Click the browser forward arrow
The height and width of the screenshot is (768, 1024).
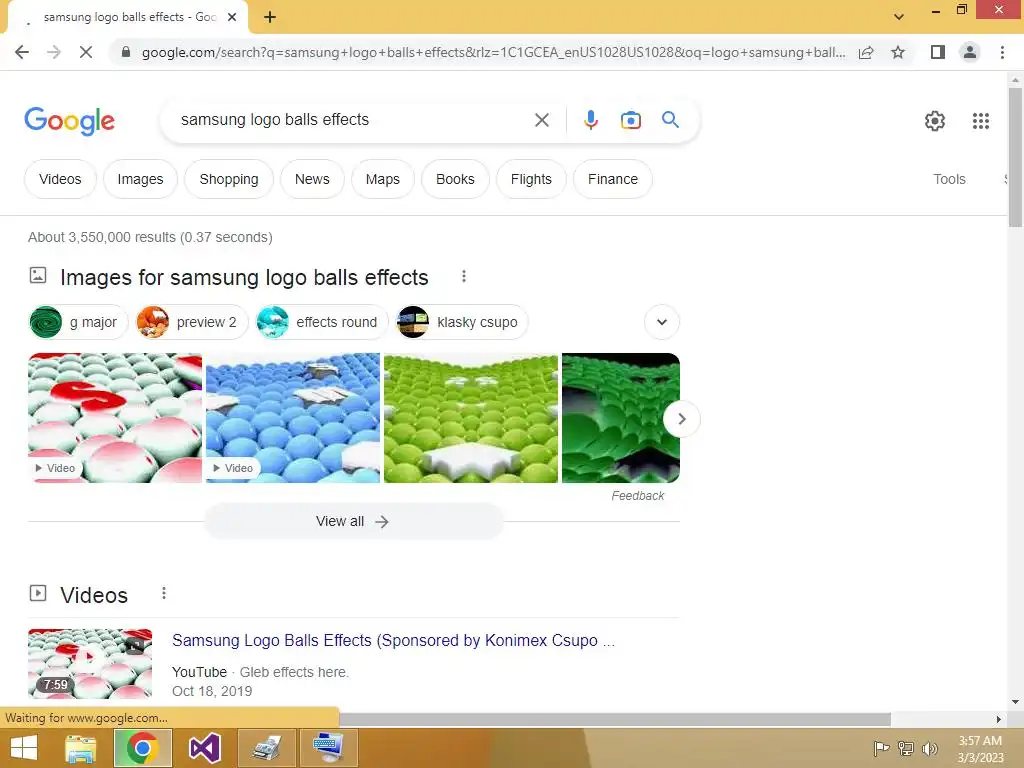[54, 52]
